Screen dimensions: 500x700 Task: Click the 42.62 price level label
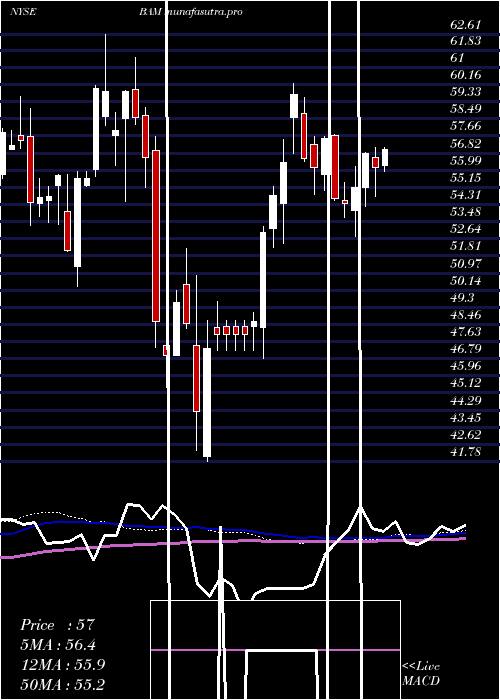click(x=466, y=434)
